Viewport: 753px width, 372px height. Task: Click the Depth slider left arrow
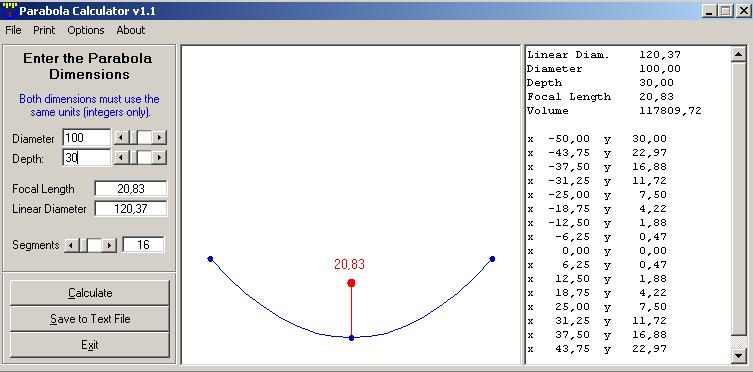click(x=121, y=157)
